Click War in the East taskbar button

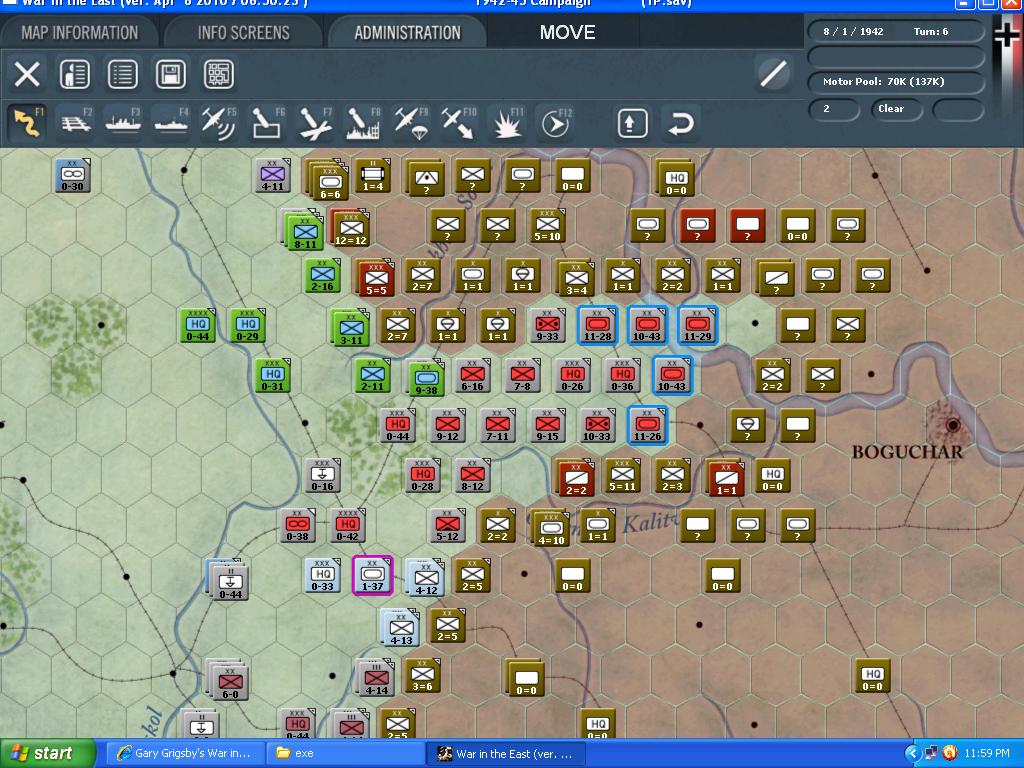tap(507, 754)
